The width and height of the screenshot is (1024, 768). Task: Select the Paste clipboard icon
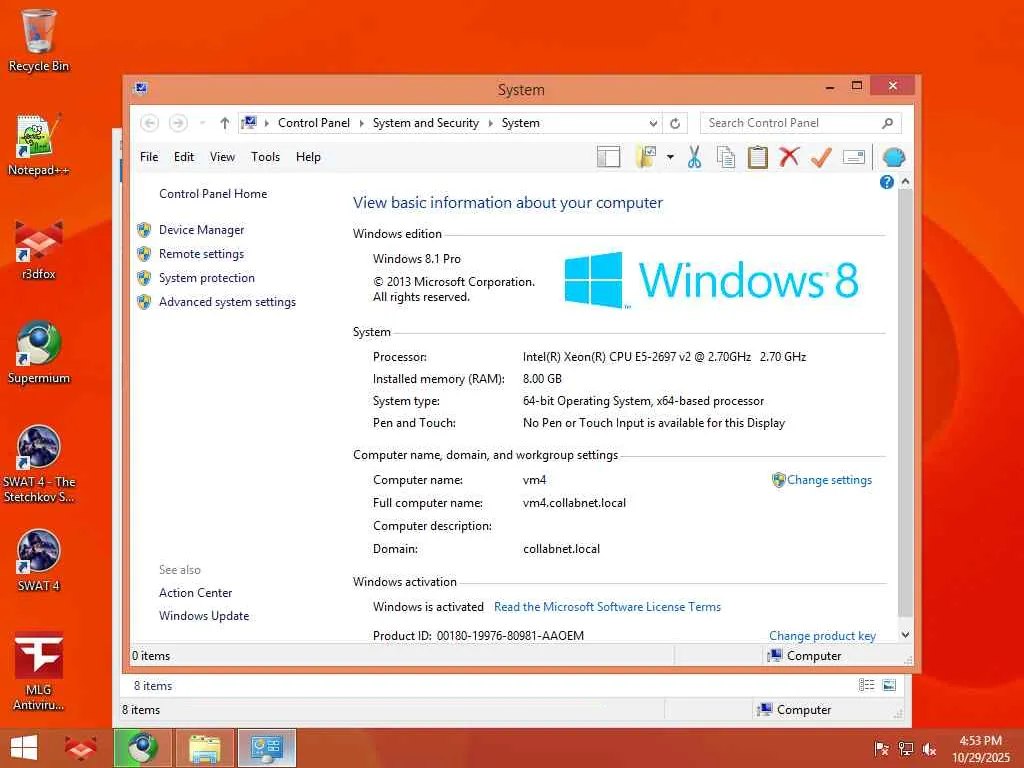[757, 157]
